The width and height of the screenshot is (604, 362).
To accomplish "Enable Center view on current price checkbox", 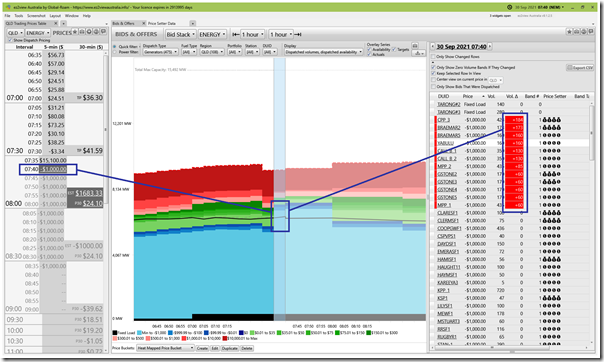I will [433, 80].
